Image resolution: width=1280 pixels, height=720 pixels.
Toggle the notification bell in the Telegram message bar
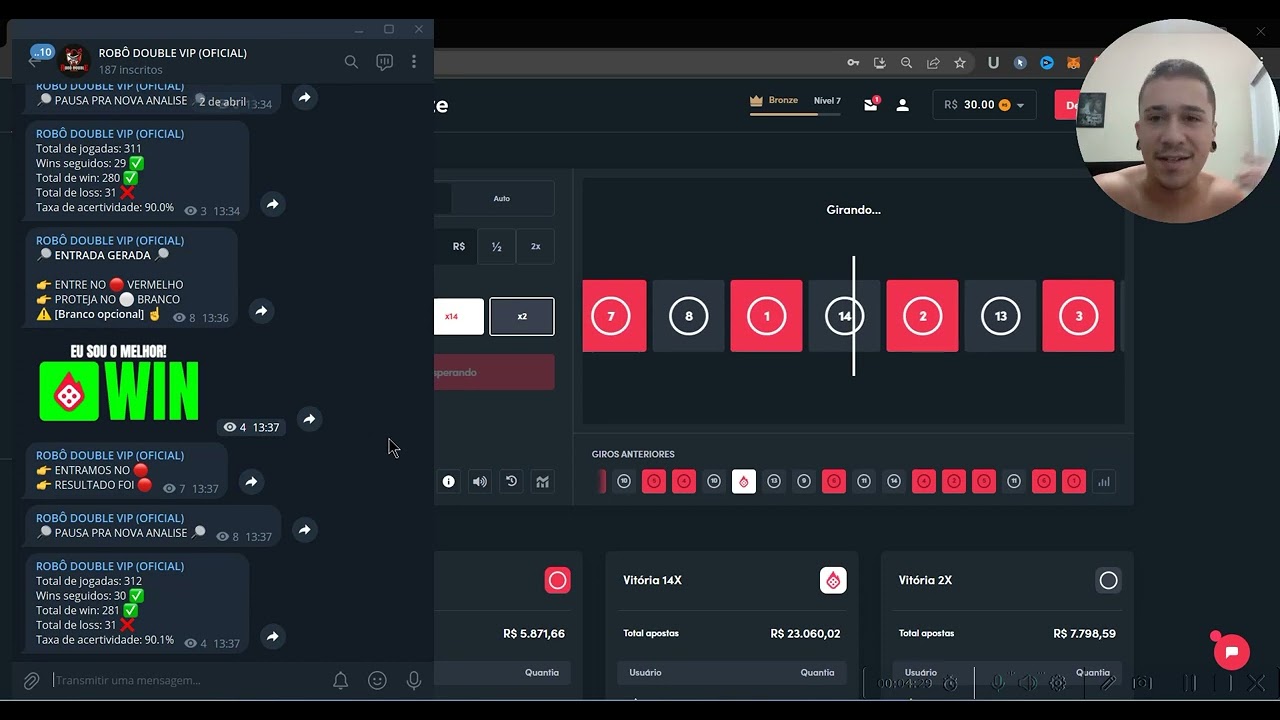[340, 681]
